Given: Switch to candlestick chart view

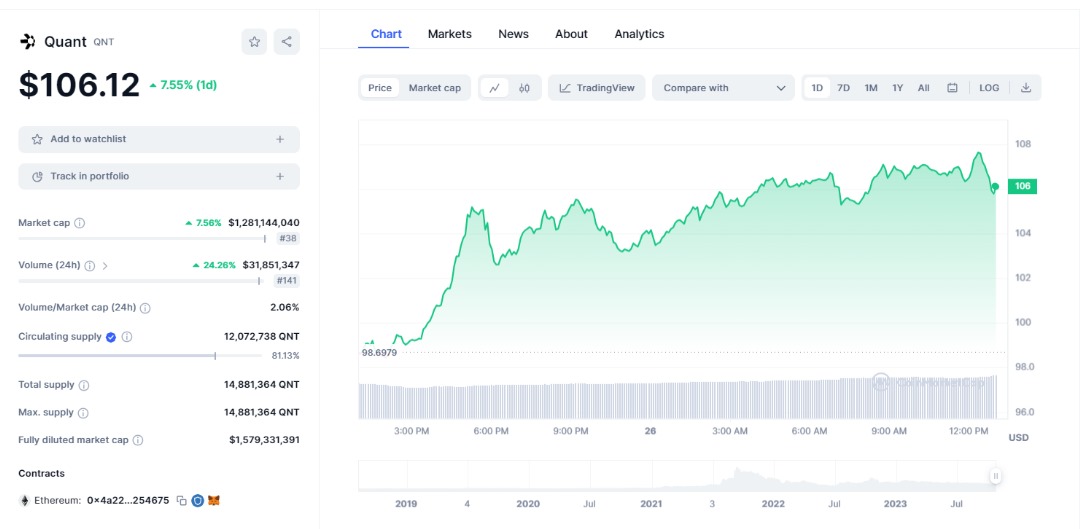Looking at the screenshot, I should tap(524, 87).
